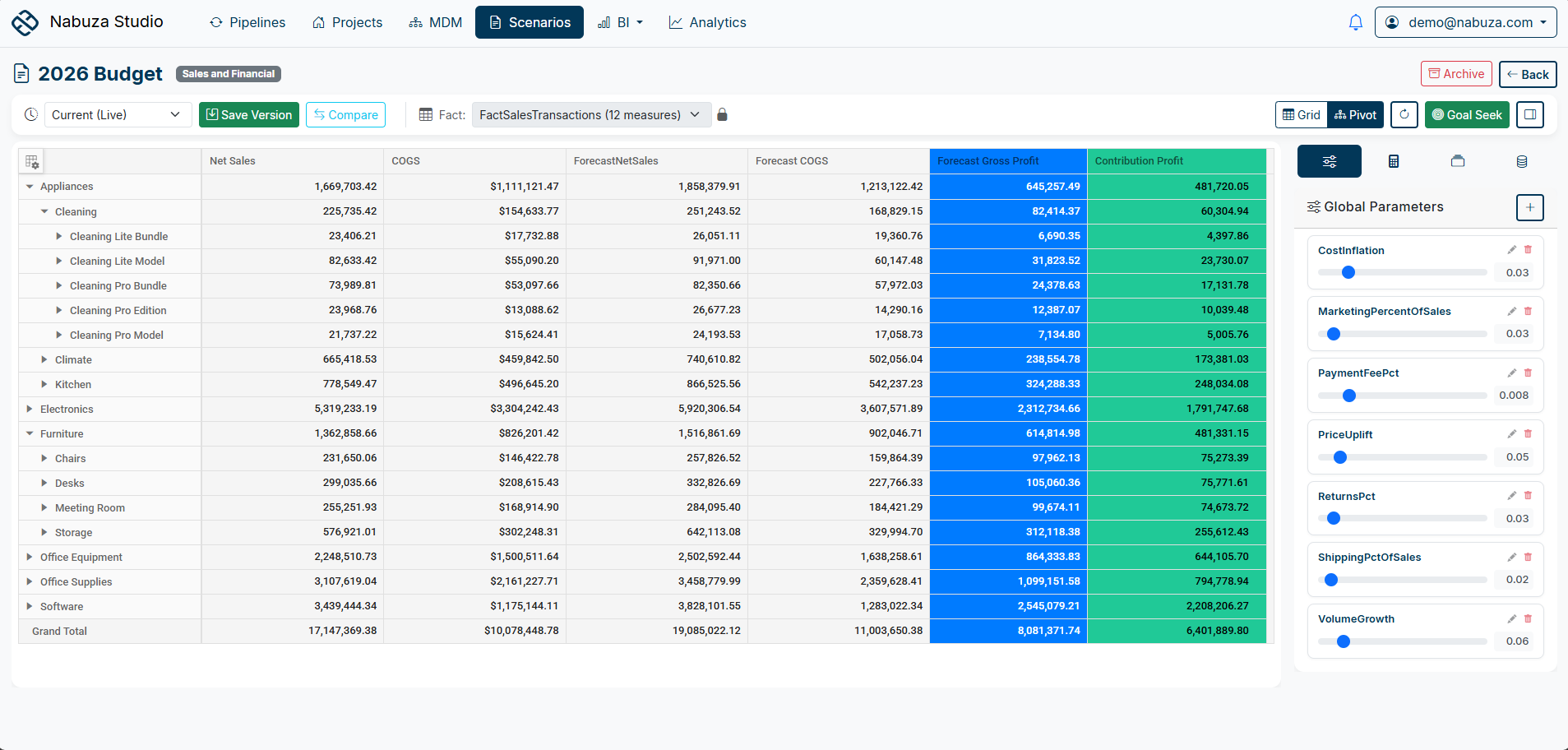This screenshot has height=750, width=1568.
Task: Open the calculator tab icon in right panel
Action: 1394,161
